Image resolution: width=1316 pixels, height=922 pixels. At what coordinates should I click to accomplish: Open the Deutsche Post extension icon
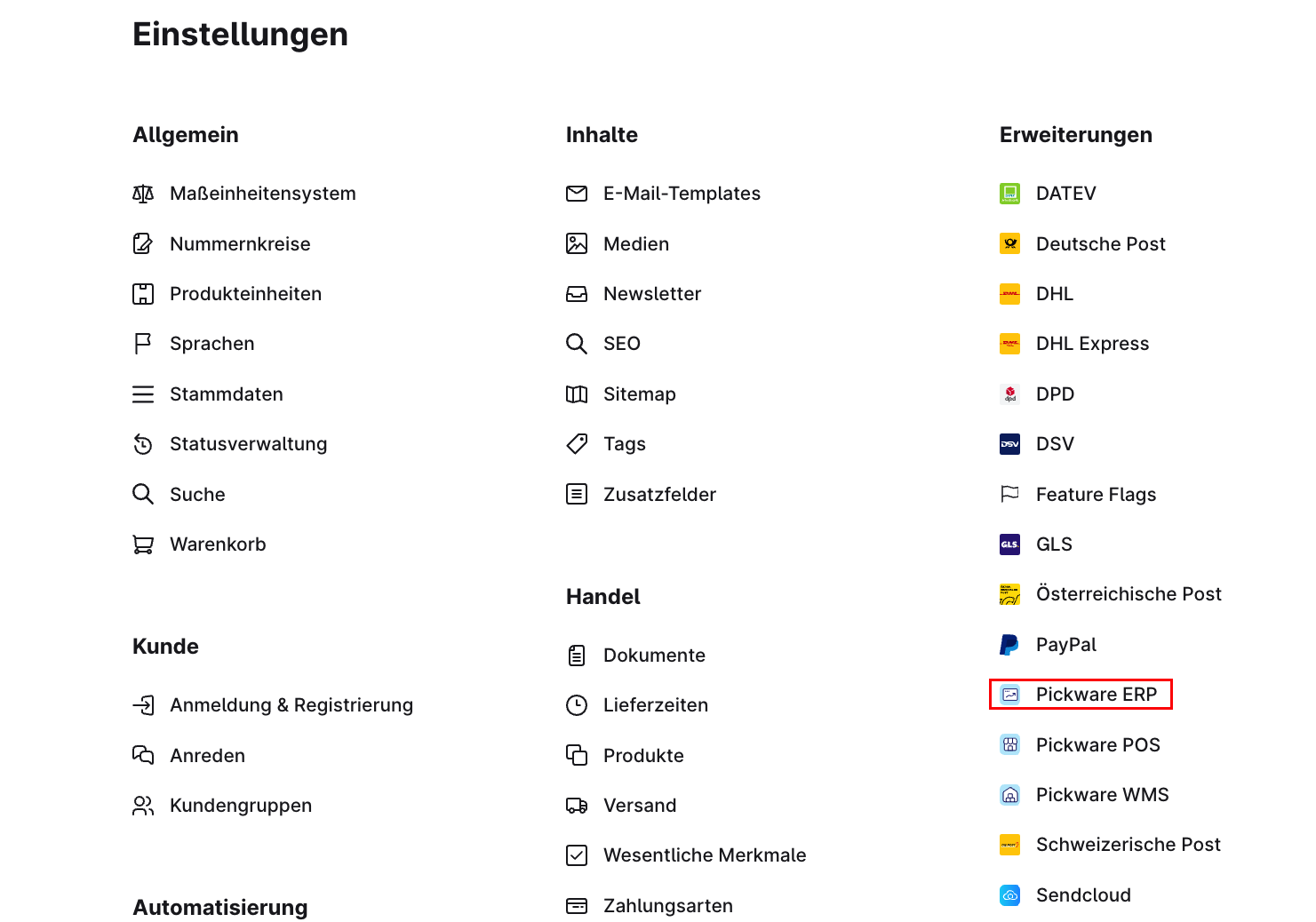coord(1009,243)
